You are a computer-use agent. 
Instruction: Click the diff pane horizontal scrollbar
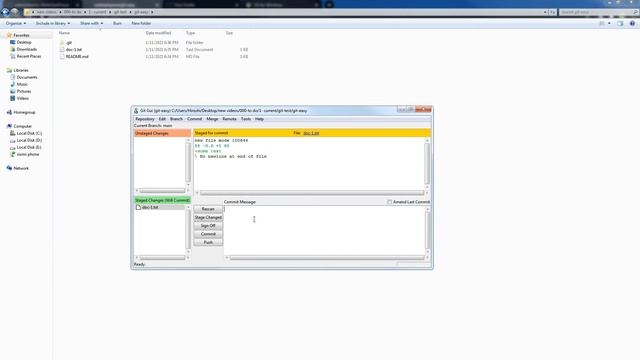click(x=312, y=193)
